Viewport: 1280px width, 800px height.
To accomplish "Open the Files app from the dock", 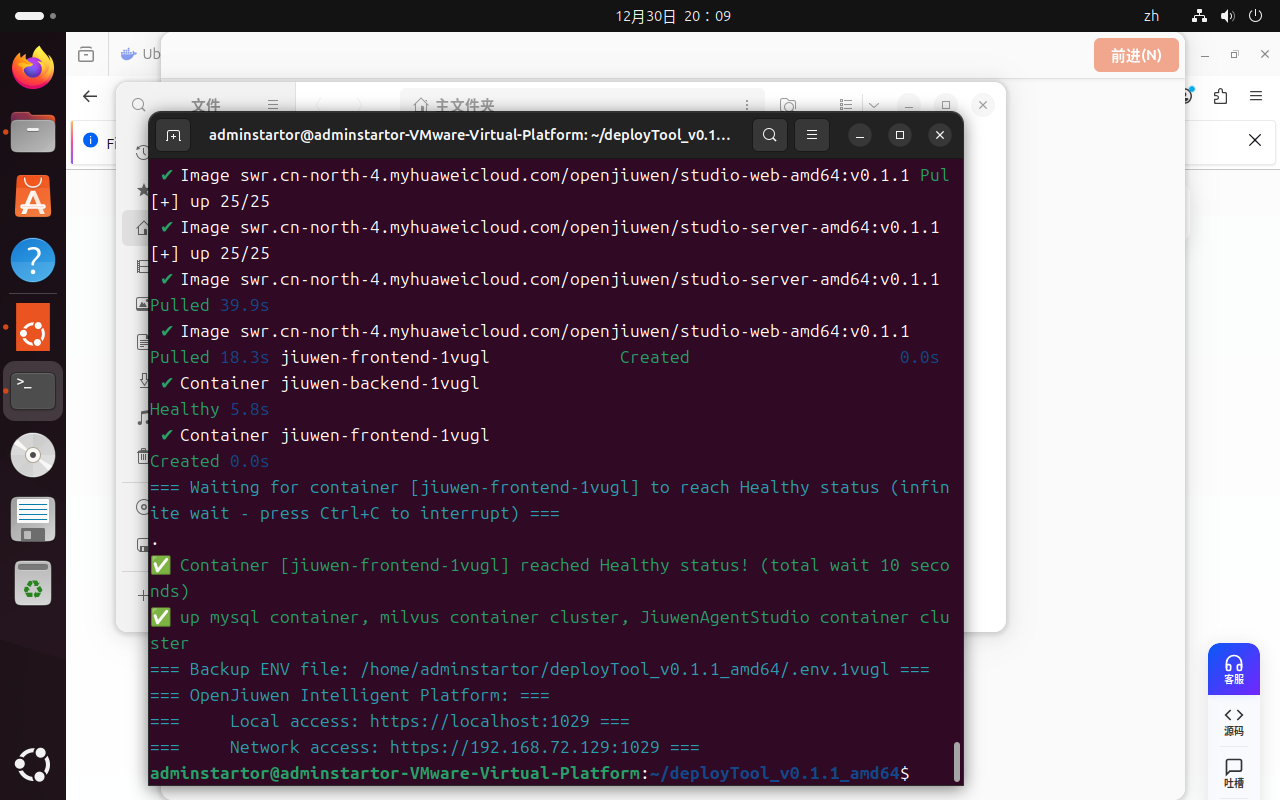I will coord(33,131).
